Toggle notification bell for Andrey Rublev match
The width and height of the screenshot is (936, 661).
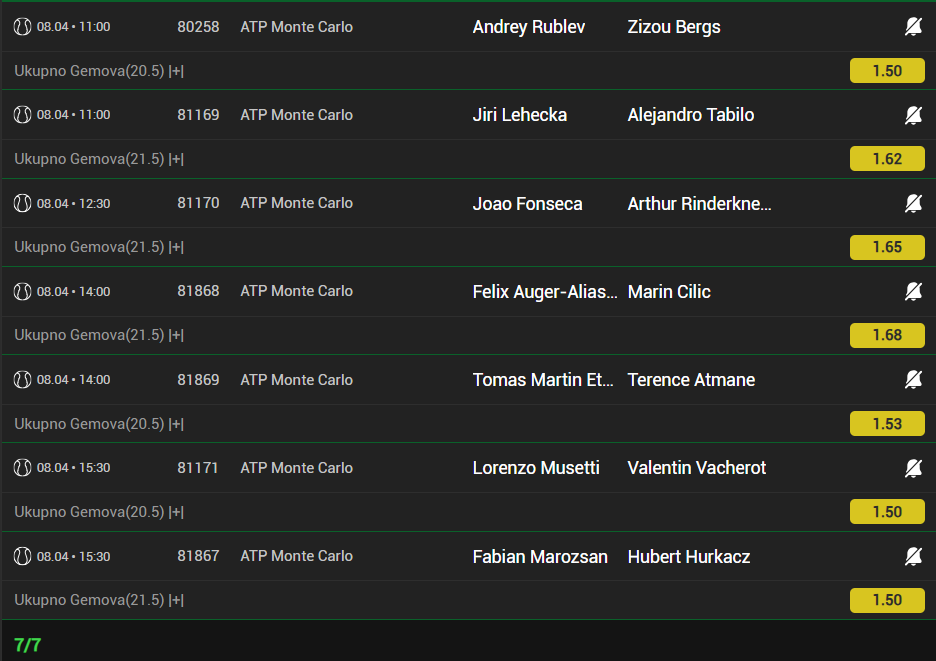click(913, 27)
